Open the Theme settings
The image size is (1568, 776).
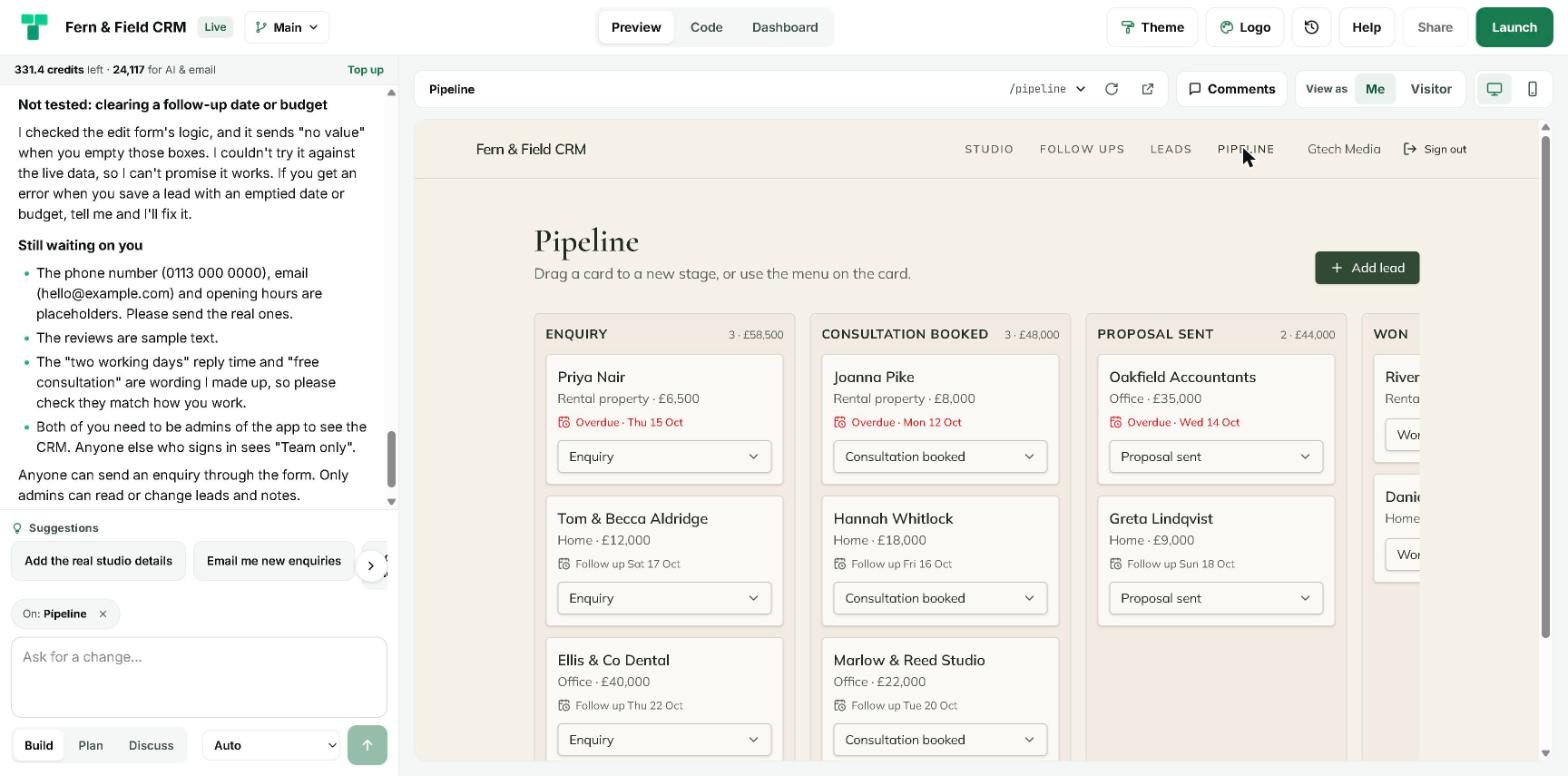pyautogui.click(x=1152, y=27)
